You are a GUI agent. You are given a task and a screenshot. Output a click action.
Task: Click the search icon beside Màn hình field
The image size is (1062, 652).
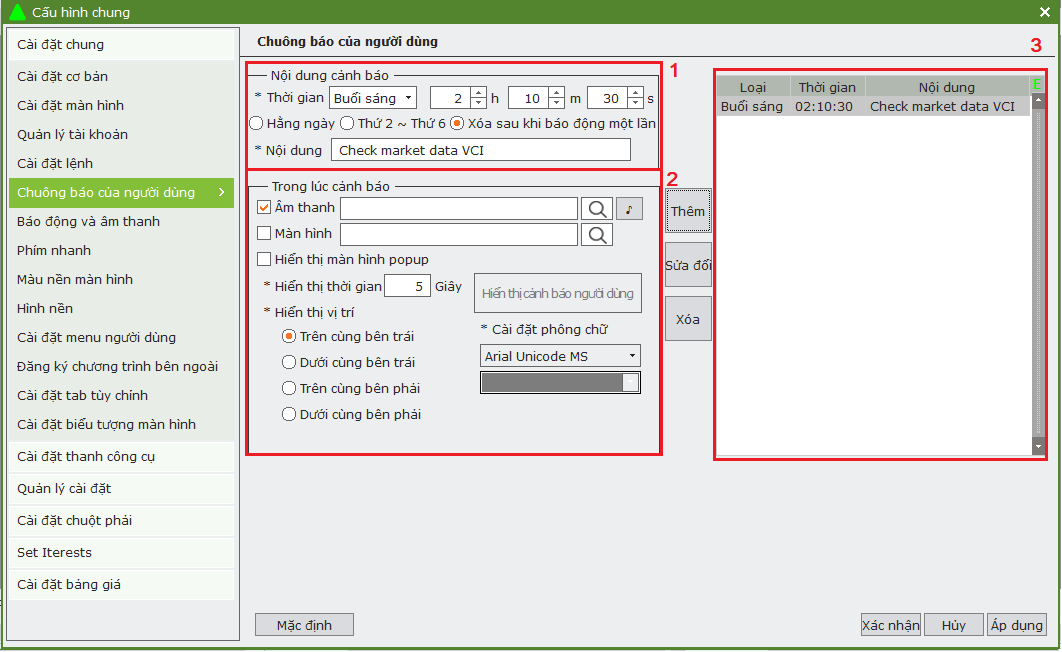pos(597,234)
